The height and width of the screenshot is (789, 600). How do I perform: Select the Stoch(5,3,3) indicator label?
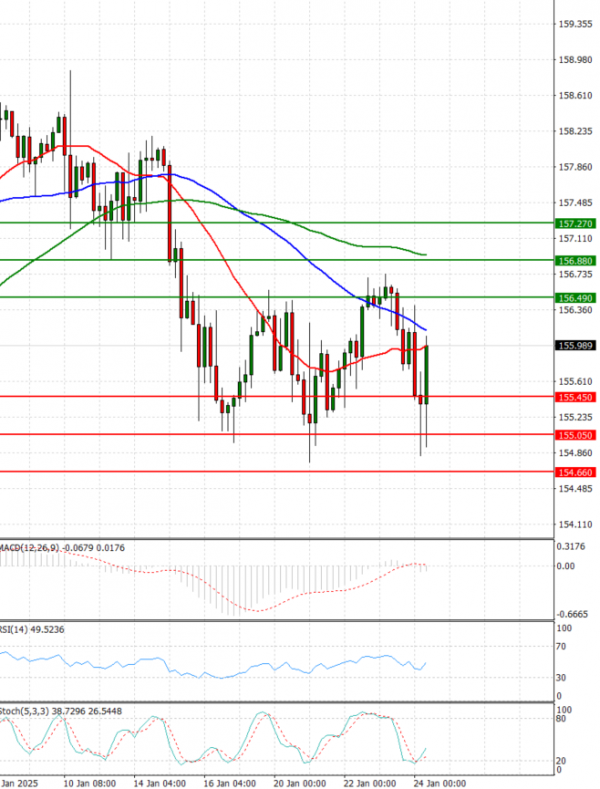pos(22,709)
